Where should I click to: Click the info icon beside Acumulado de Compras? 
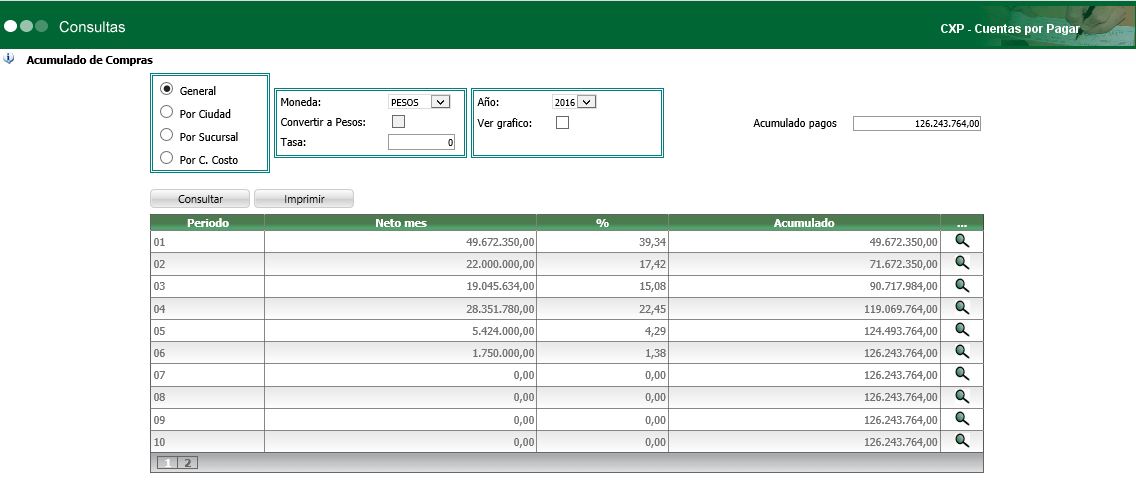(x=9, y=59)
